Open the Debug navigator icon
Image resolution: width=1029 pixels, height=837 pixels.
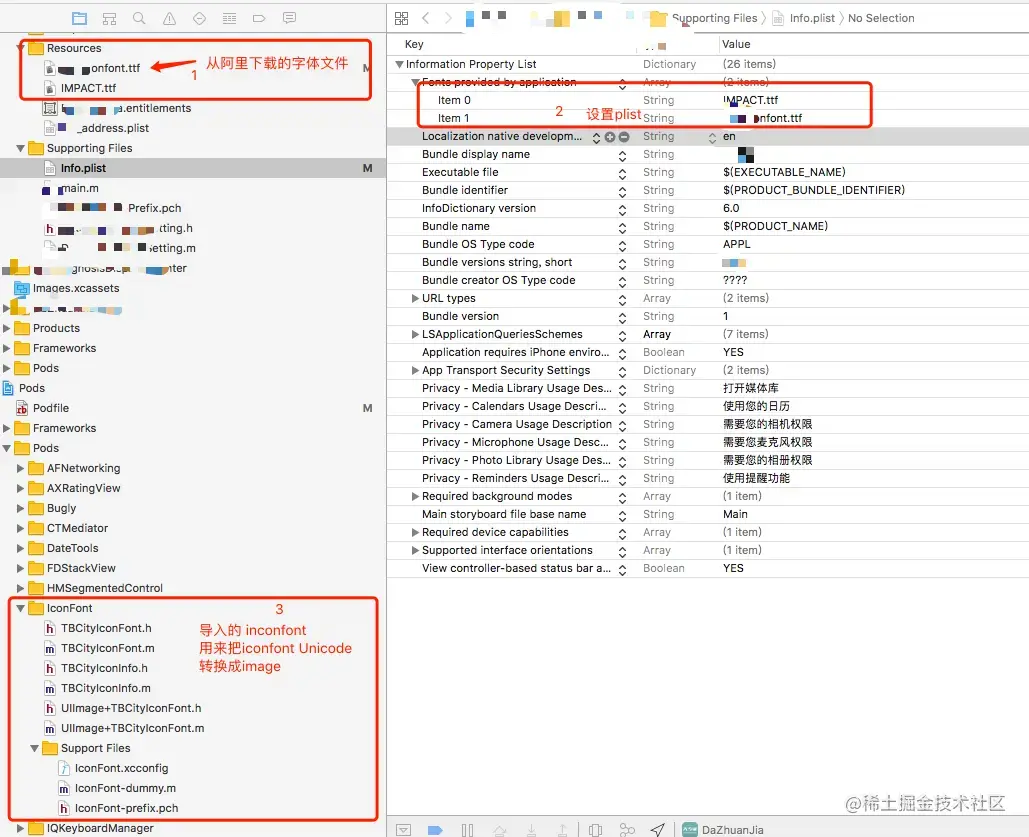click(x=229, y=18)
